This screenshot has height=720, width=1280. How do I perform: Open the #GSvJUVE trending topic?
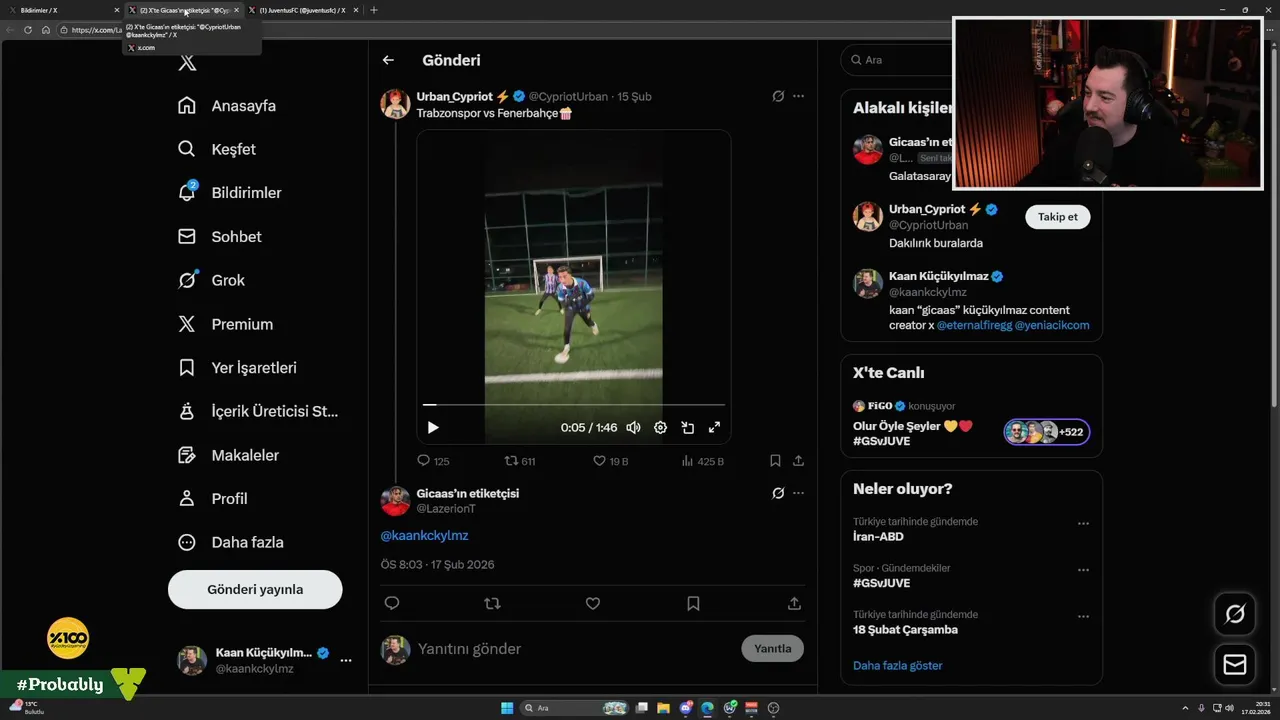pos(882,583)
